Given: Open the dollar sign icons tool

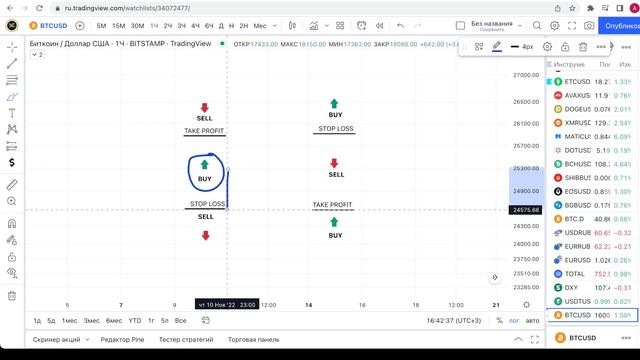Looking at the screenshot, I should coord(12,162).
